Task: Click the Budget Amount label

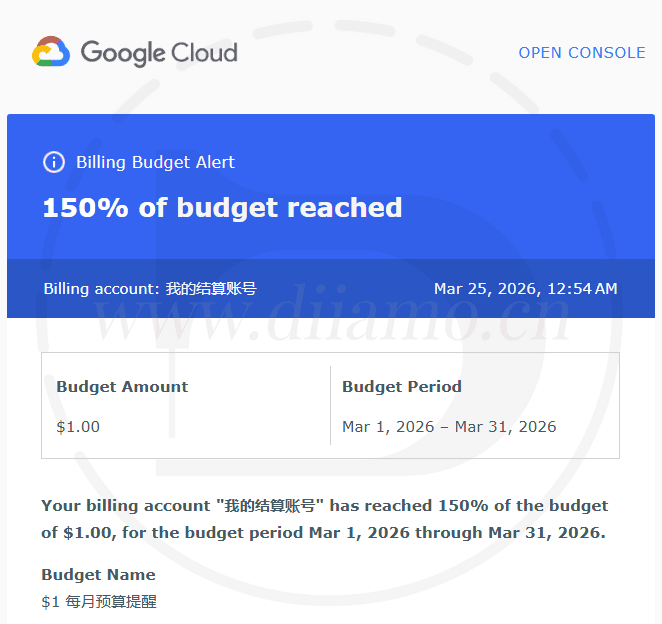Action: pyautogui.click(x=122, y=387)
